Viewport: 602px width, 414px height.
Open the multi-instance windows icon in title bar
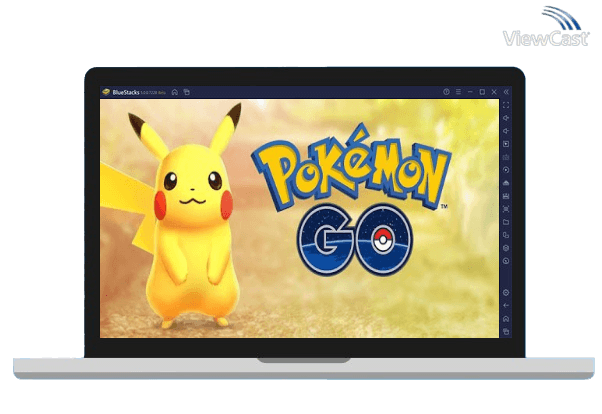187,92
